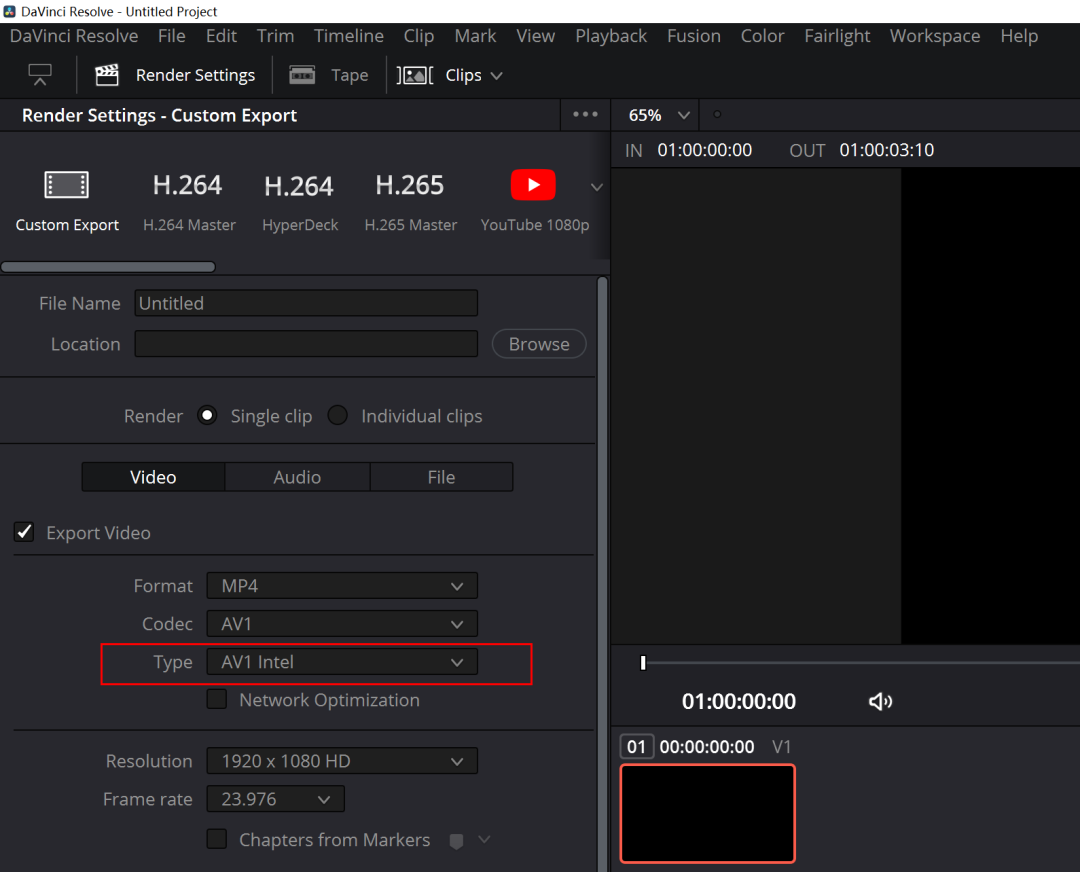Open the Frame rate dropdown
The image size is (1080, 872).
(276, 799)
